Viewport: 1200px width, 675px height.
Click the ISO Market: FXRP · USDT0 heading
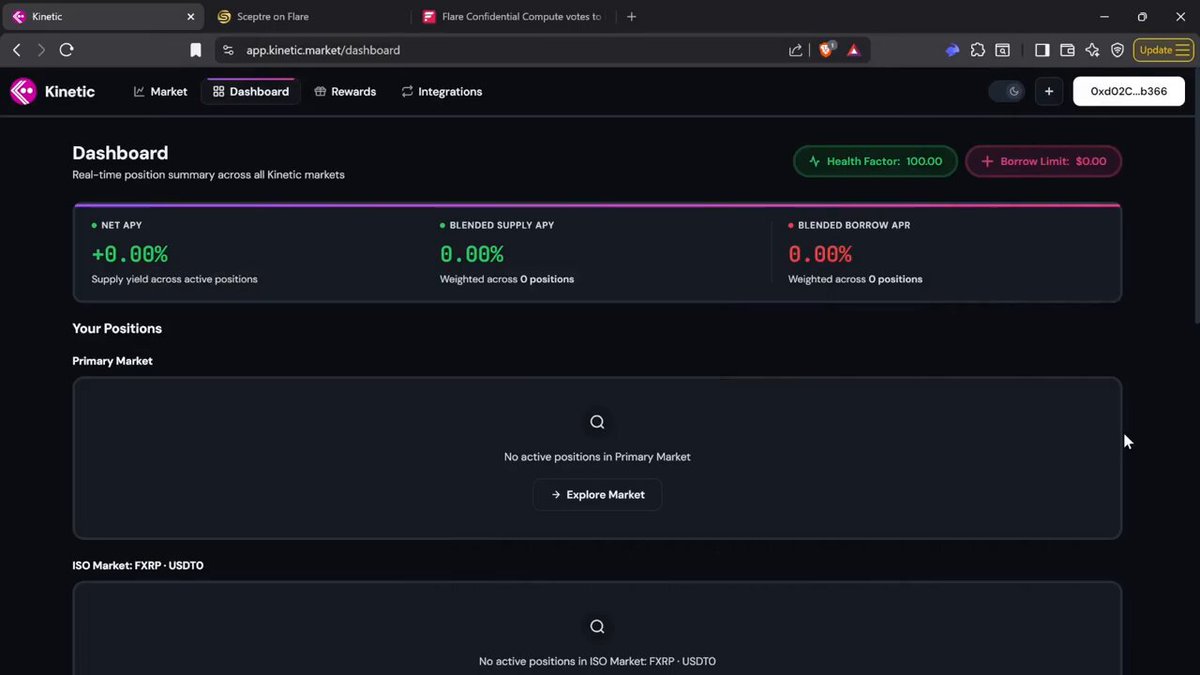(x=138, y=565)
